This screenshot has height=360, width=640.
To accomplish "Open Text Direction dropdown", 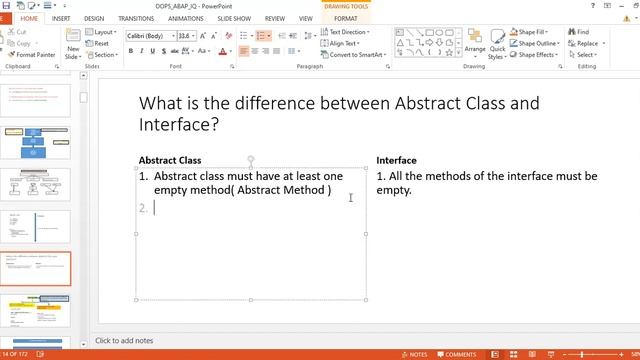I will point(345,32).
